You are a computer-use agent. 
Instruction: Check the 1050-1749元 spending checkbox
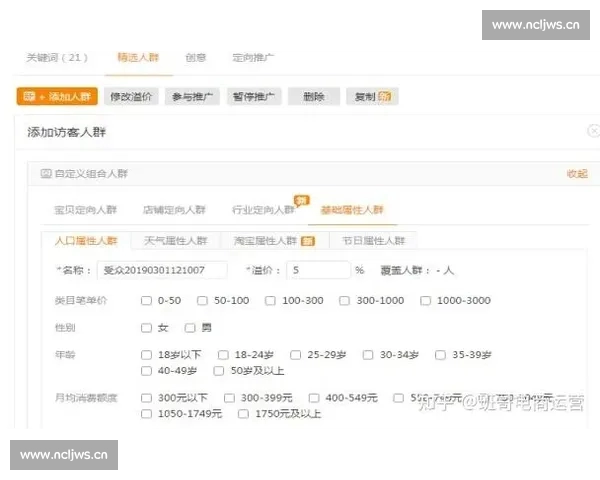[146, 414]
